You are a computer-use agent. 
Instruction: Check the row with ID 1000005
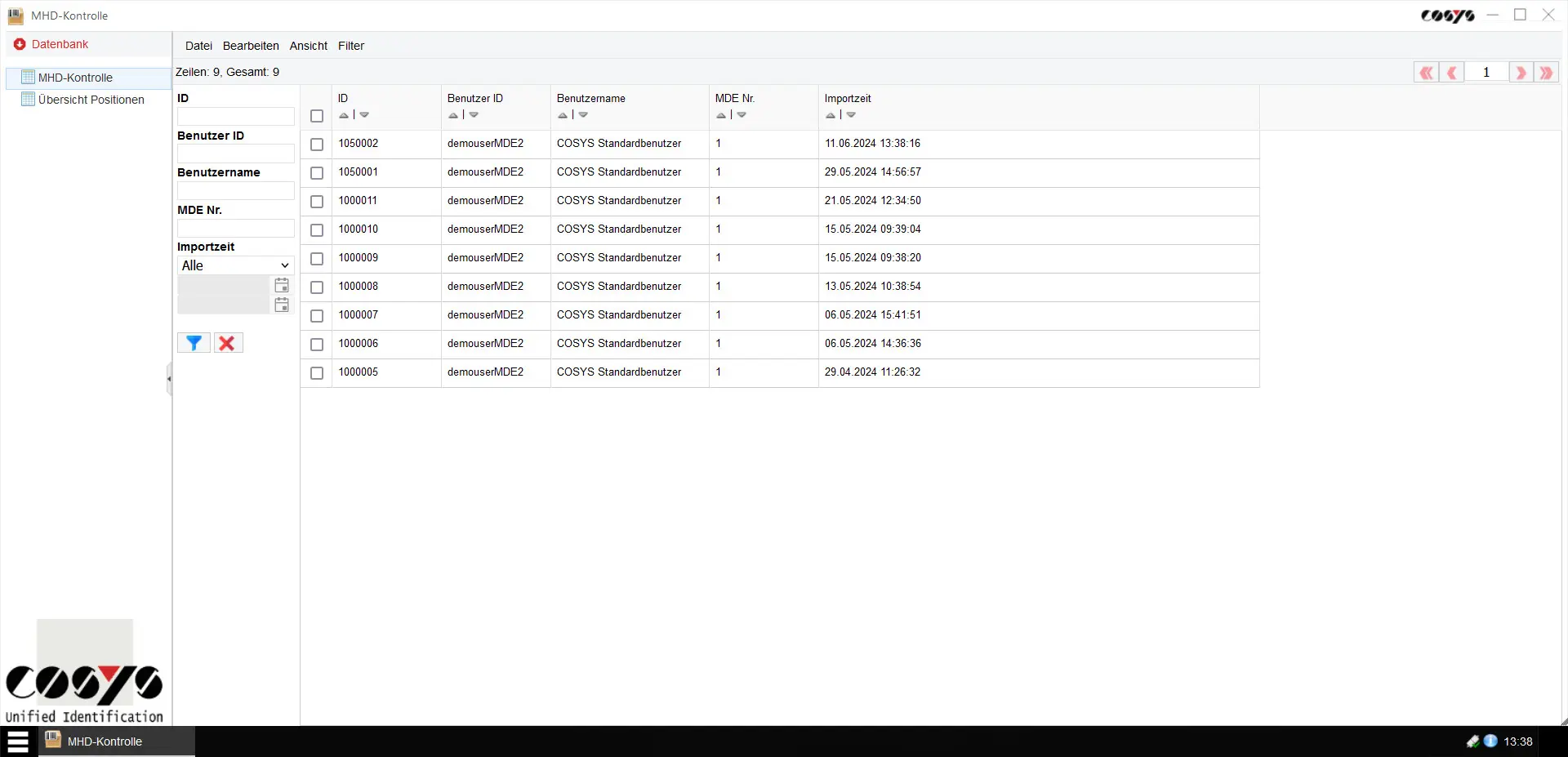[x=317, y=373]
